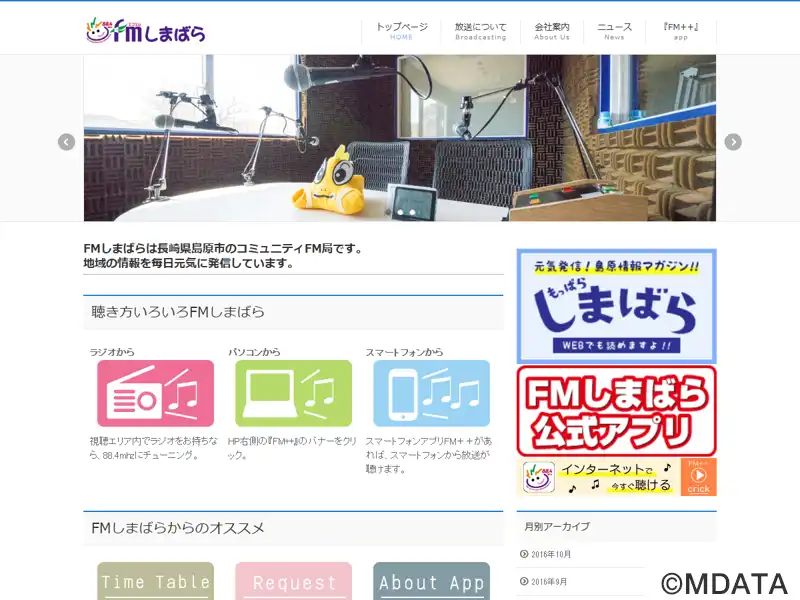This screenshot has width=800, height=600.
Task: Open the 『FM++』 app menu item
Action: [x=681, y=31]
